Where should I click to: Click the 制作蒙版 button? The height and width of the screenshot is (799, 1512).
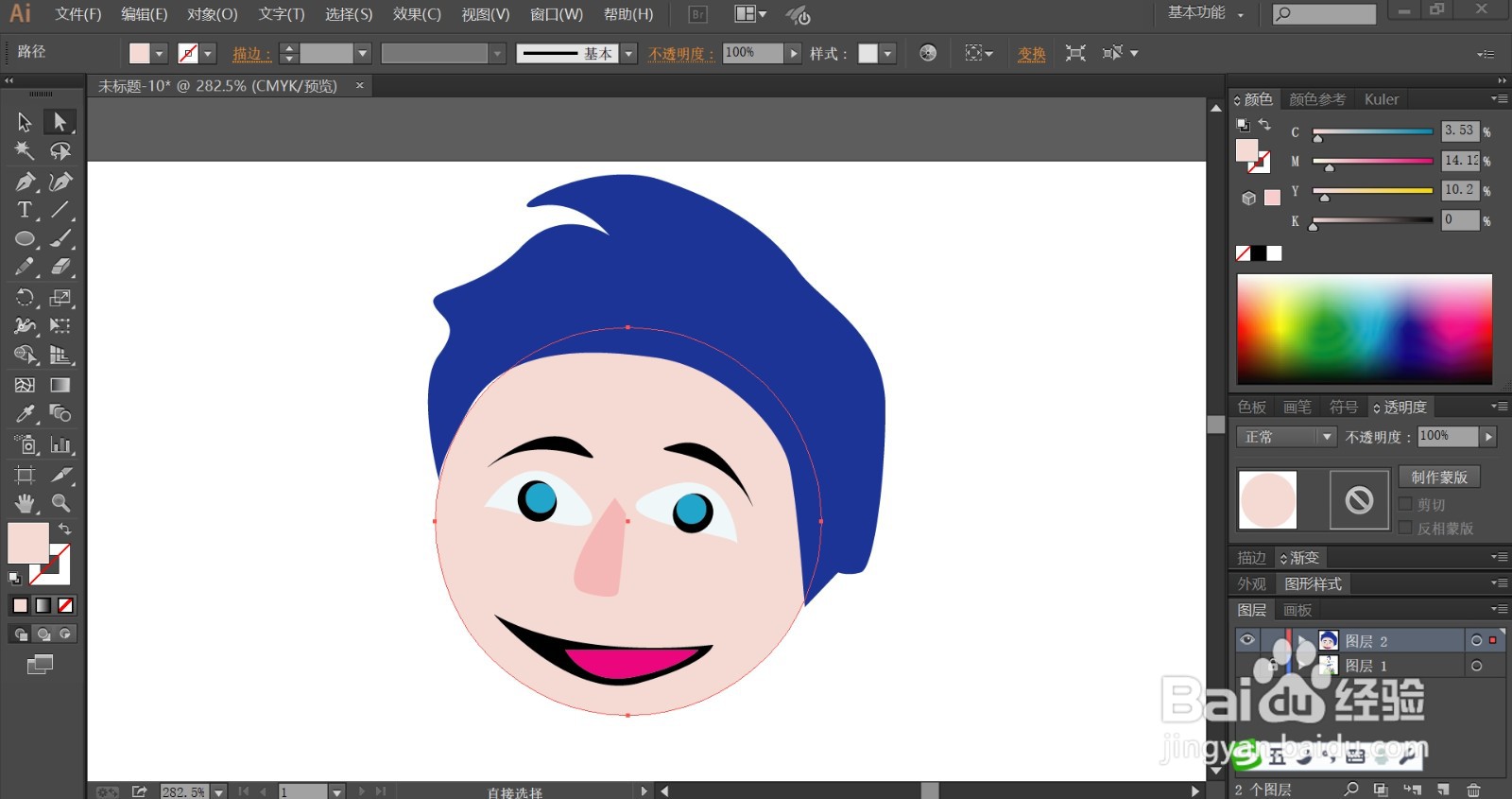(x=1439, y=478)
